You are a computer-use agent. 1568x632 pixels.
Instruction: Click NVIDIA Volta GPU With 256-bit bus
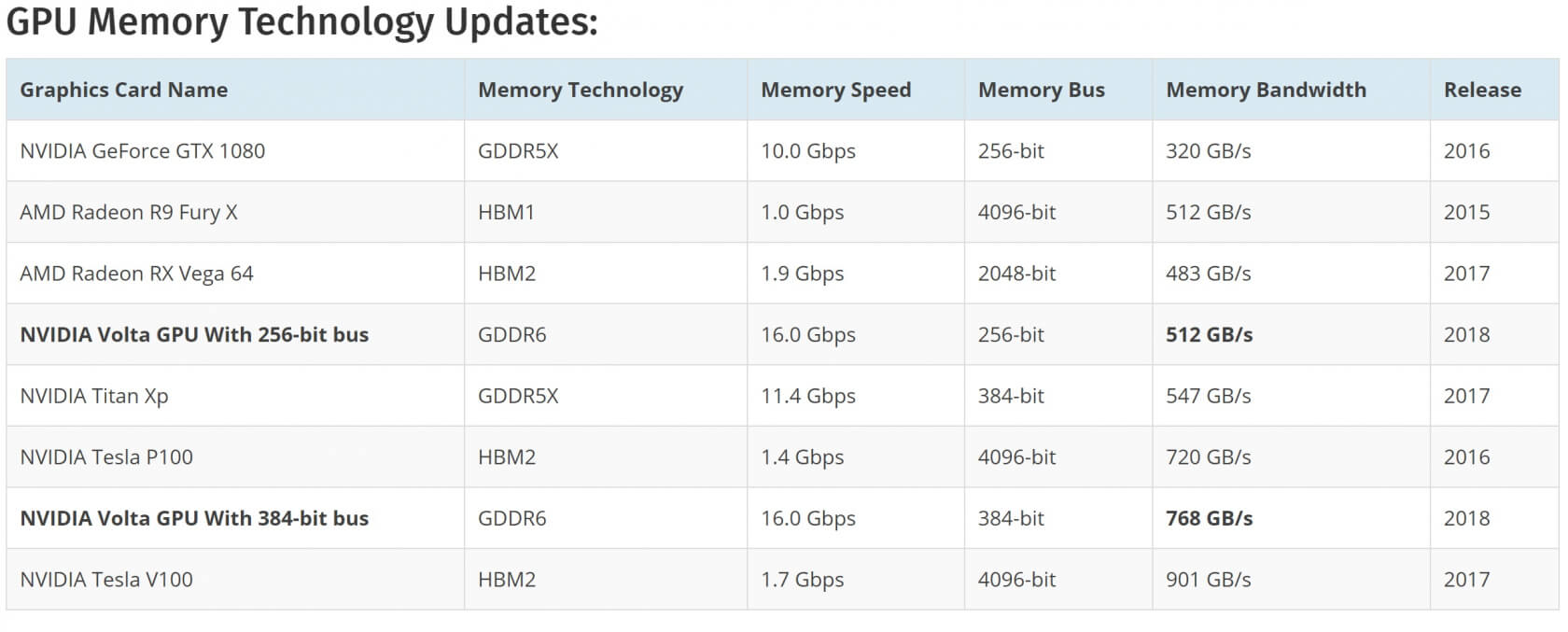(194, 334)
